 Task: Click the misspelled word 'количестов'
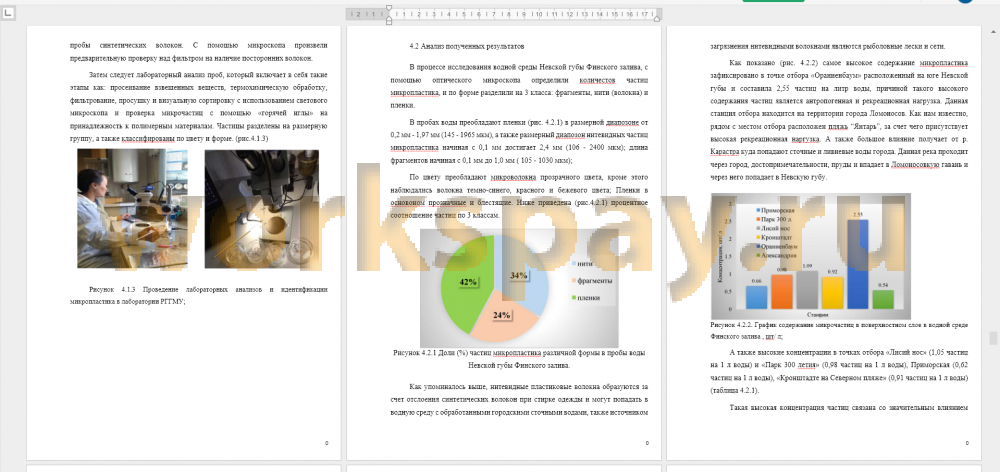[598, 80]
